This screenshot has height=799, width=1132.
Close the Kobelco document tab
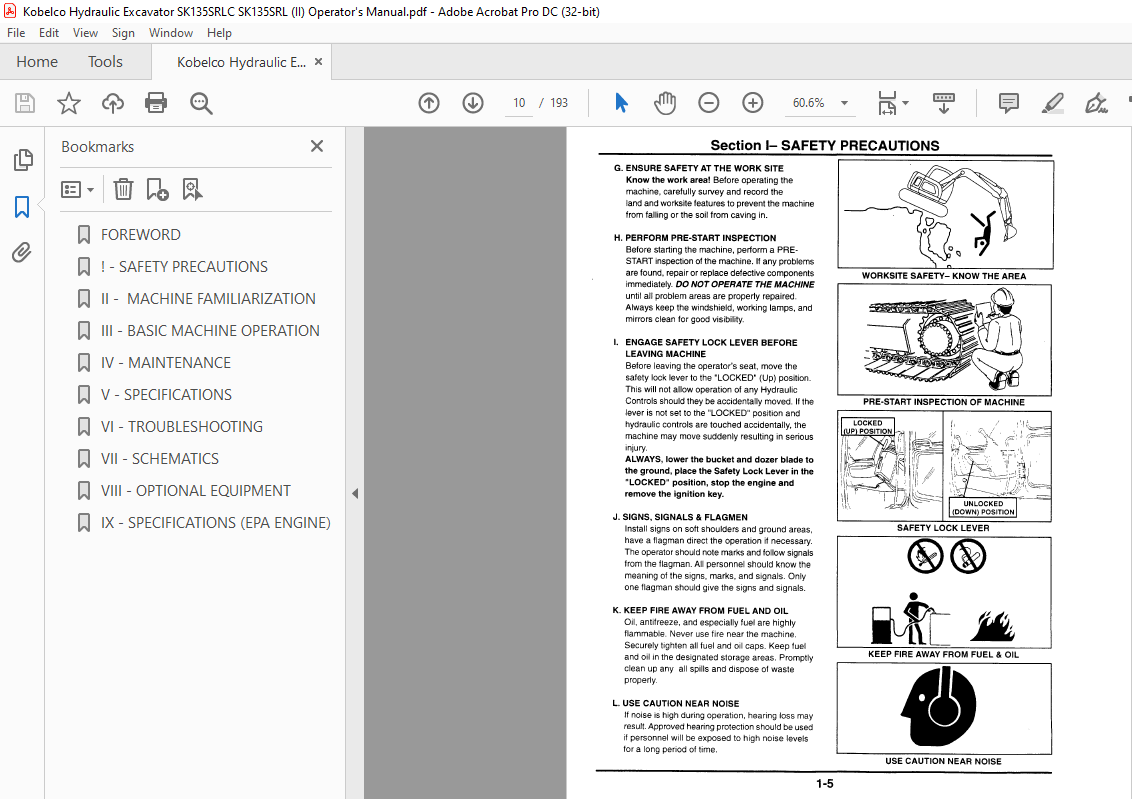[318, 62]
